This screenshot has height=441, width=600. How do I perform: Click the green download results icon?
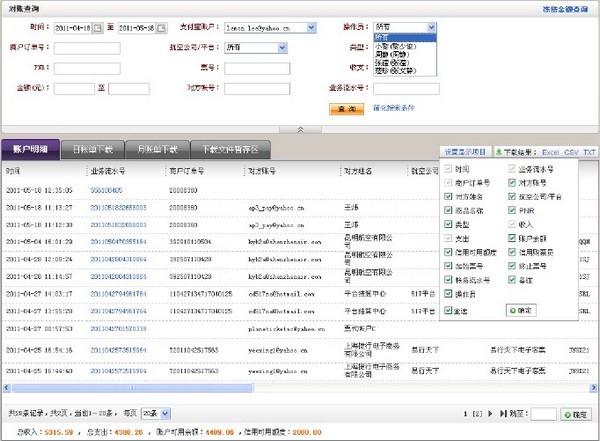pos(498,152)
